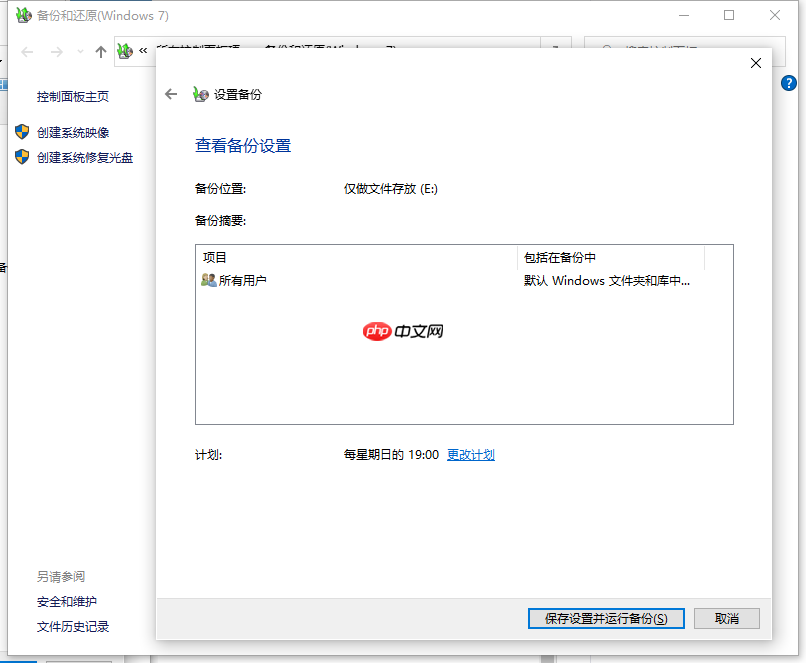The width and height of the screenshot is (806, 663).
Task: Click 保存设置并运行备份 button
Action: pos(605,618)
